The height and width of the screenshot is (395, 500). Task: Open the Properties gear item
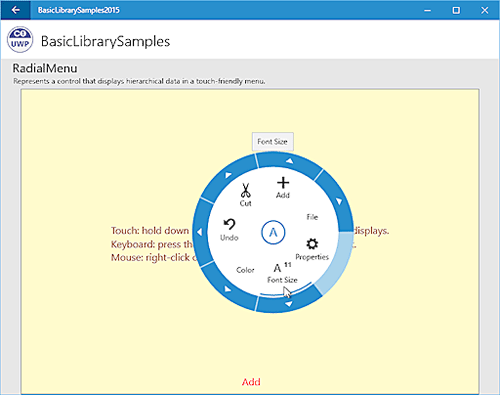click(312, 249)
